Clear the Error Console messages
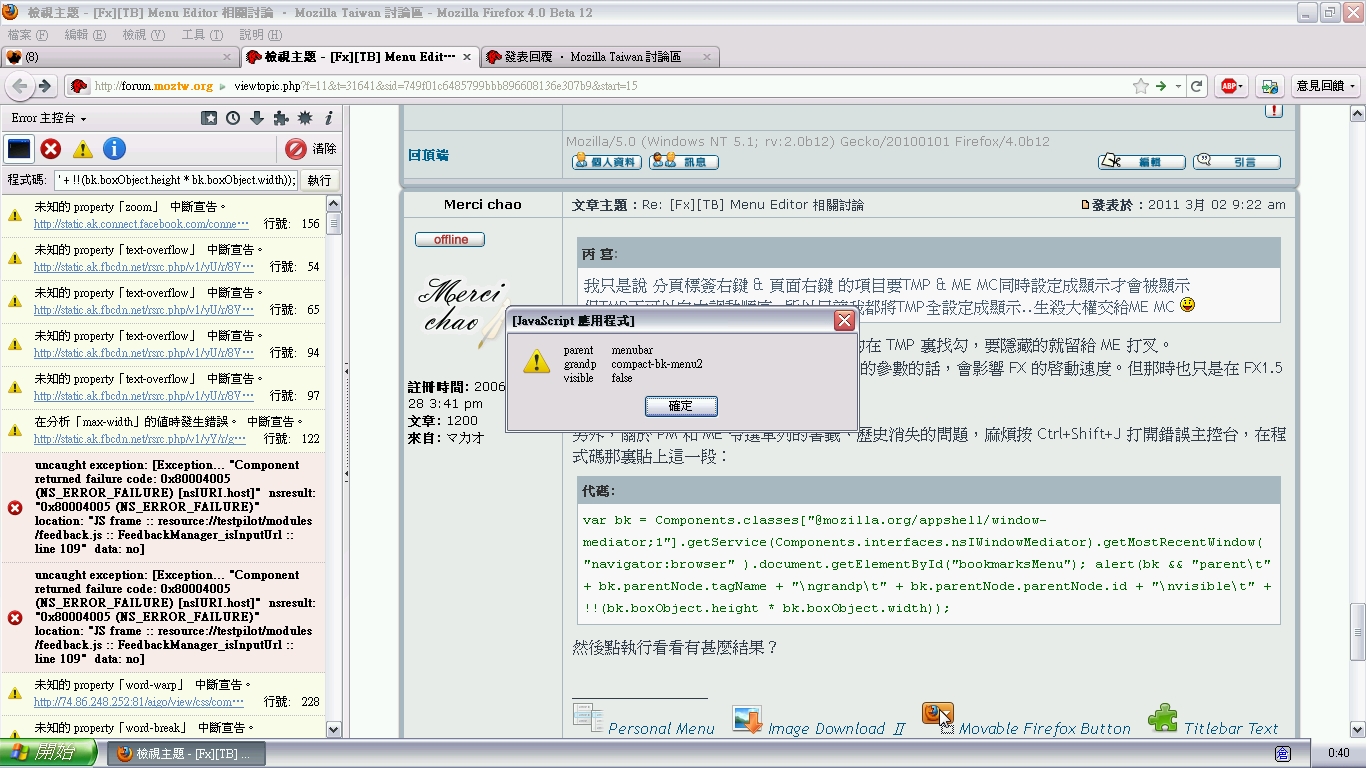The width and height of the screenshot is (1366, 768). point(311,149)
